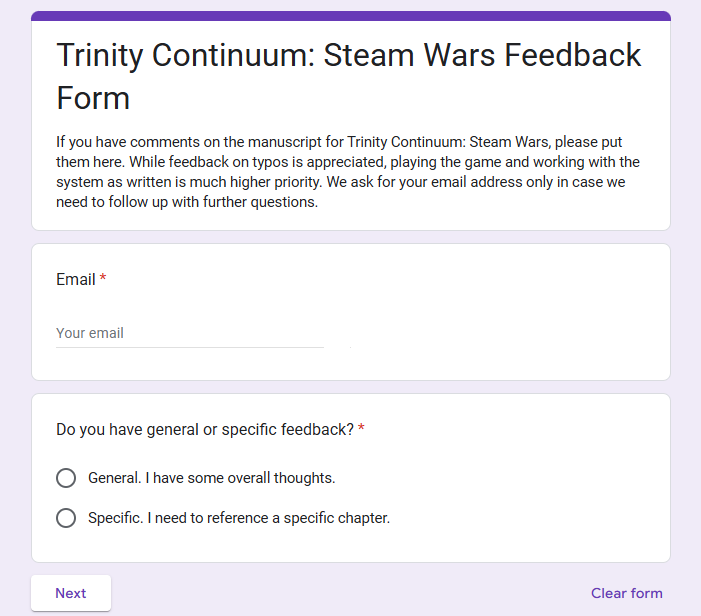Click the "Your email" input field

190,333
